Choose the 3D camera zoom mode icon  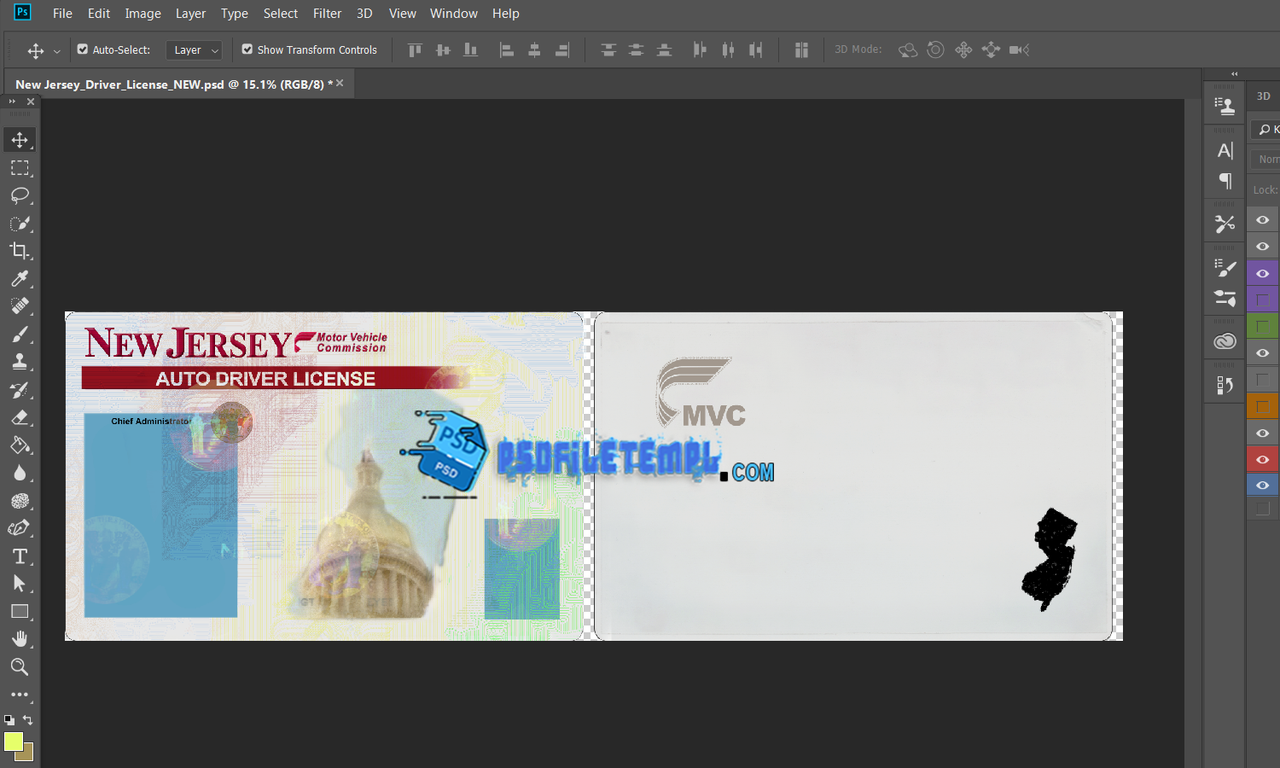[1019, 49]
